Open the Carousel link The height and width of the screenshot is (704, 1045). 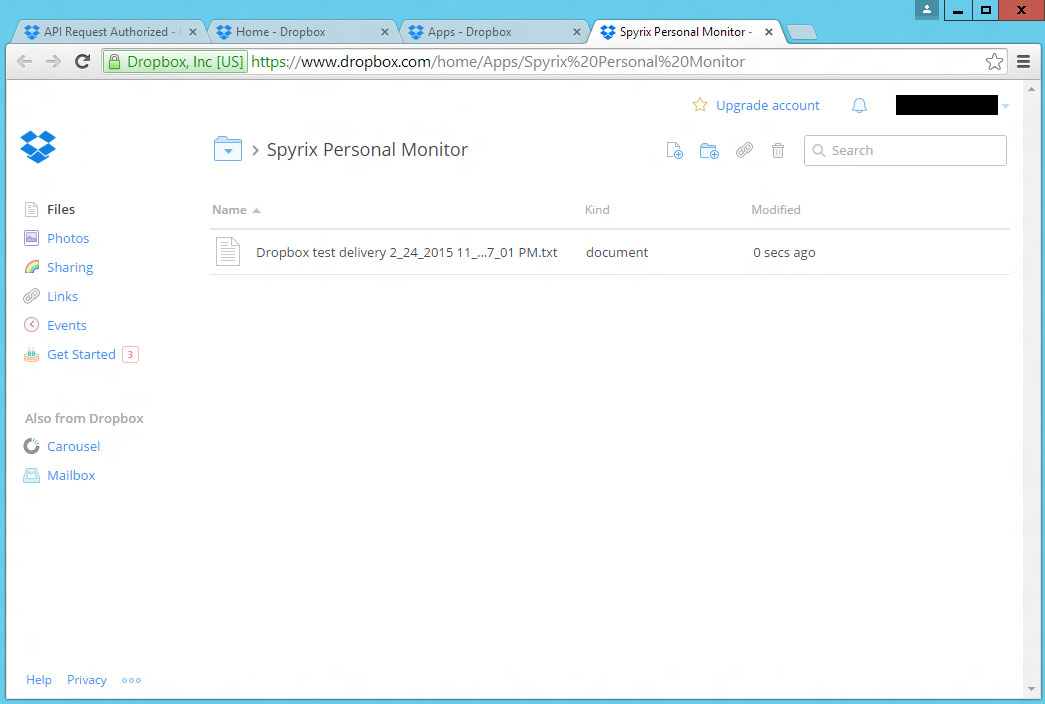pyautogui.click(x=73, y=446)
